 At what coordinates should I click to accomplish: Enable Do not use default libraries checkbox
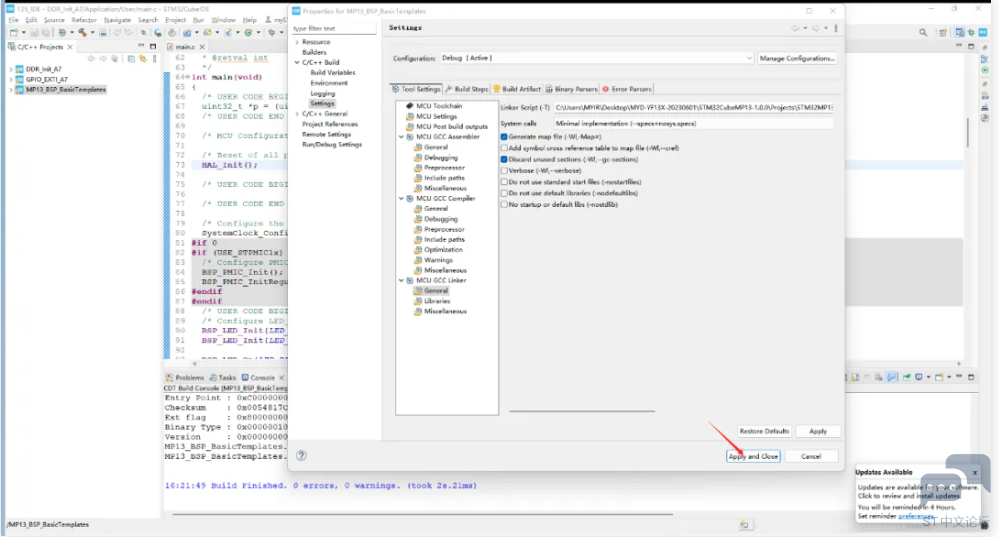504,193
